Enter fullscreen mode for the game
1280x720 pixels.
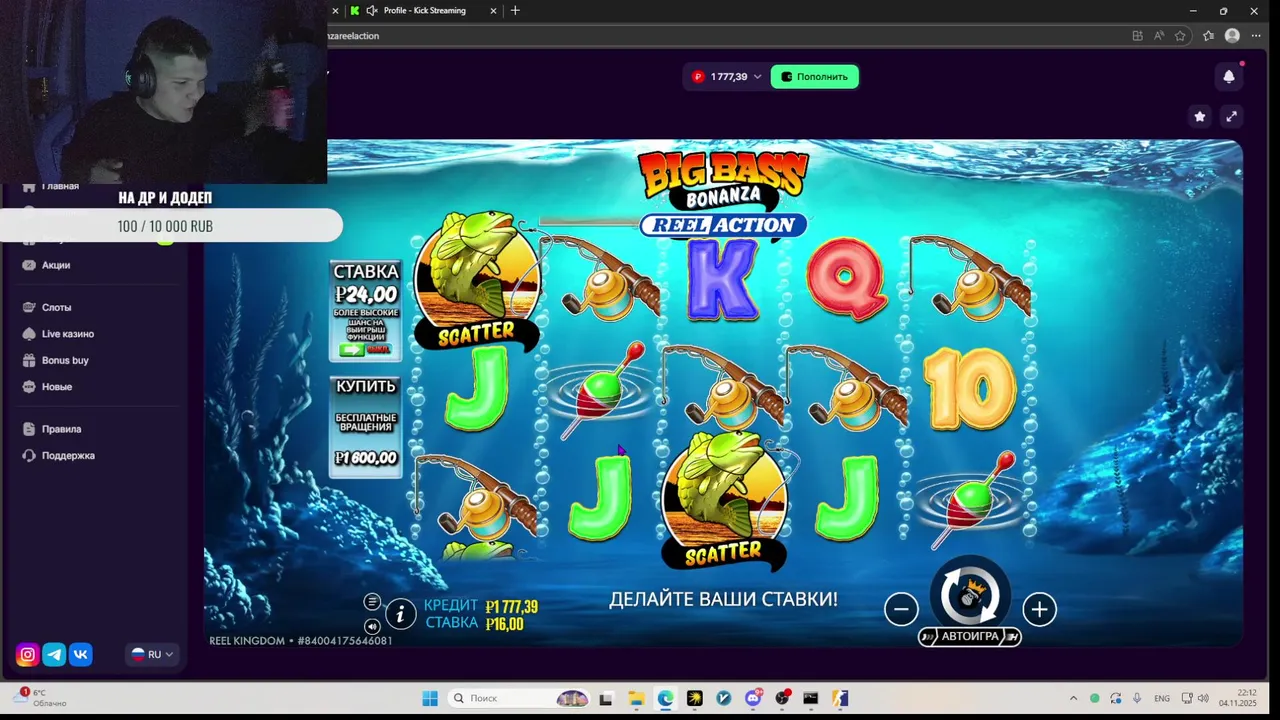pyautogui.click(x=1231, y=116)
